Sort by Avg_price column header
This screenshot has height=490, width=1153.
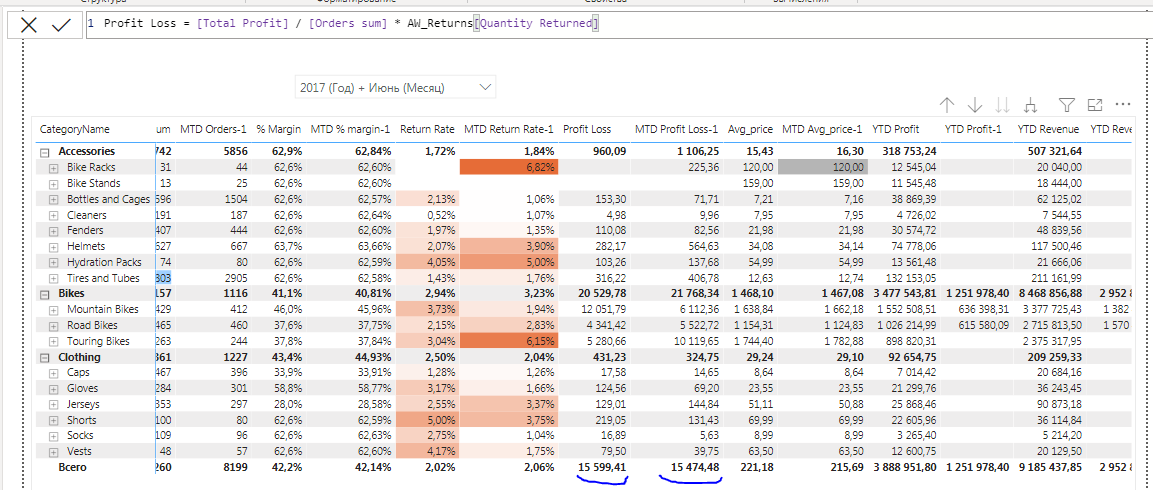point(749,129)
